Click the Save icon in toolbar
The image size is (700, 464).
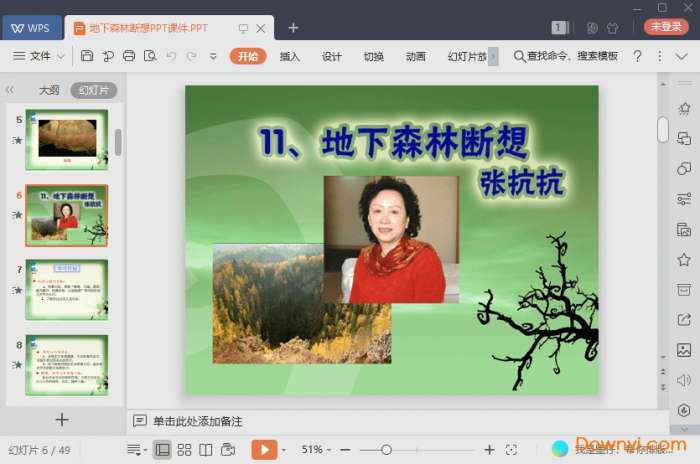click(87, 56)
